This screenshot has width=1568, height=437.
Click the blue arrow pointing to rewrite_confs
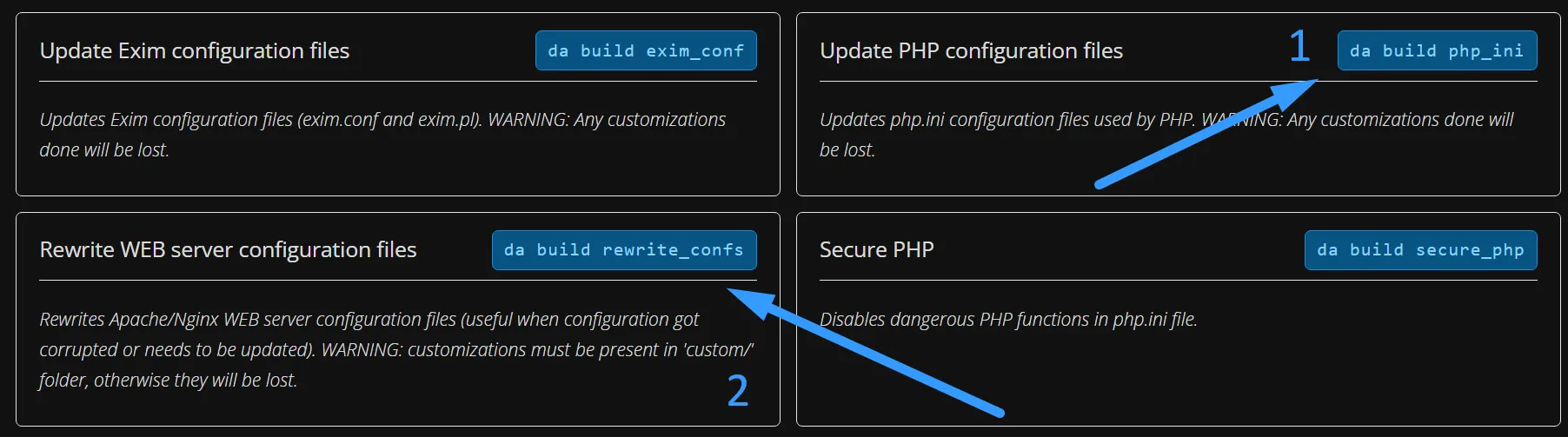click(x=865, y=352)
